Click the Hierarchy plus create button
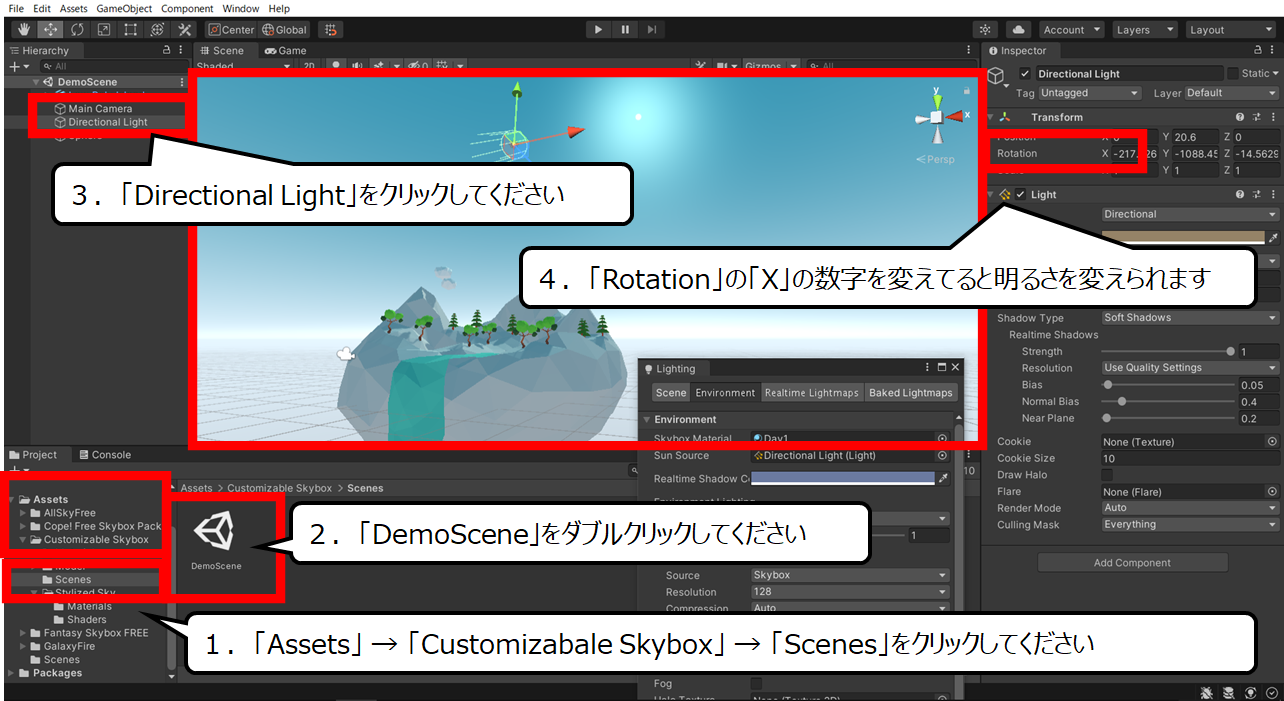 click(17, 66)
